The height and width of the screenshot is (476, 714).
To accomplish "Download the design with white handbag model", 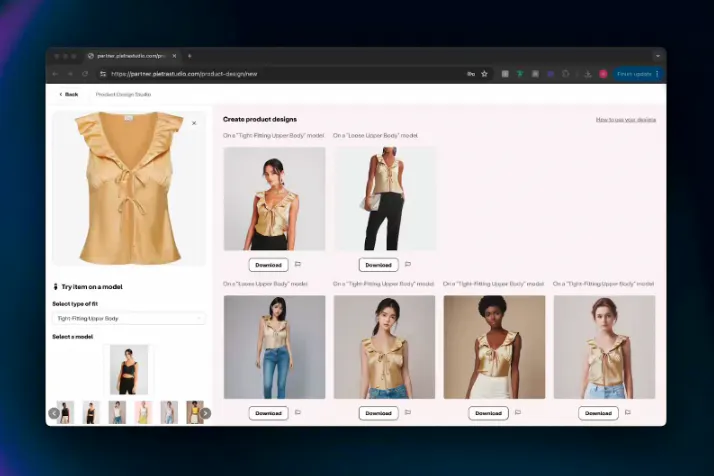I will (x=378, y=265).
